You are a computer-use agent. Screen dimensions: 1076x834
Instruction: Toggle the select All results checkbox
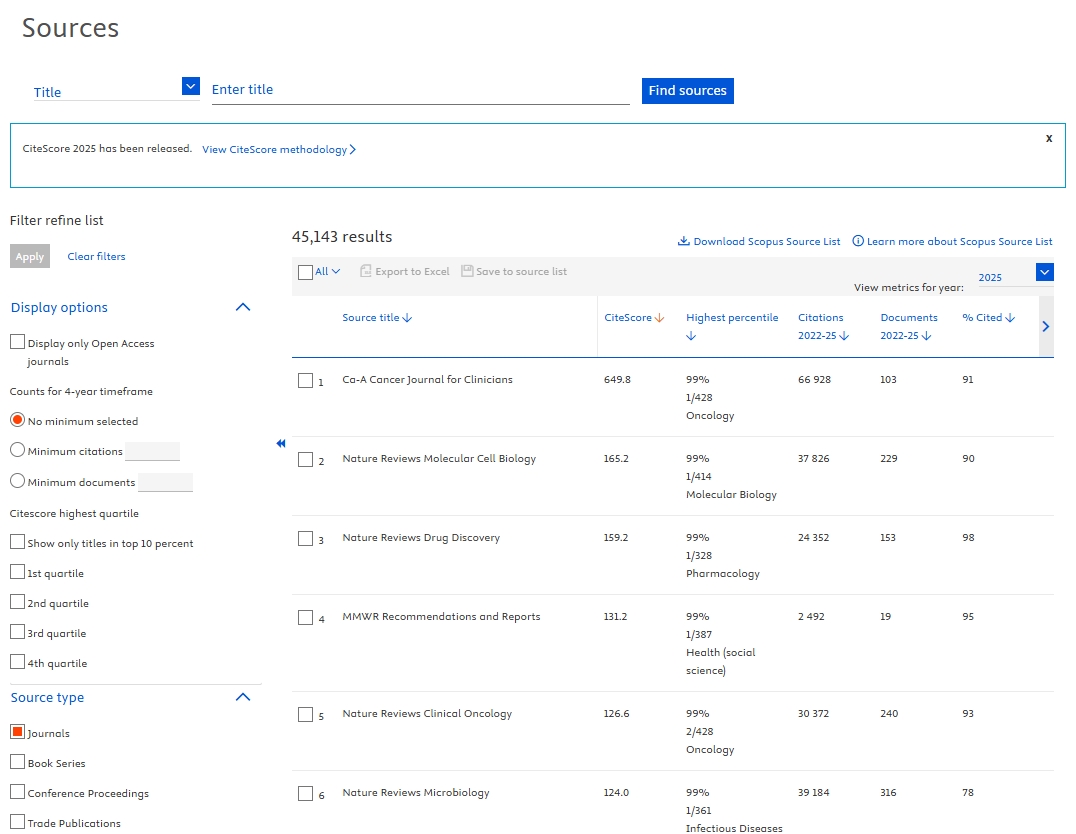coord(305,272)
